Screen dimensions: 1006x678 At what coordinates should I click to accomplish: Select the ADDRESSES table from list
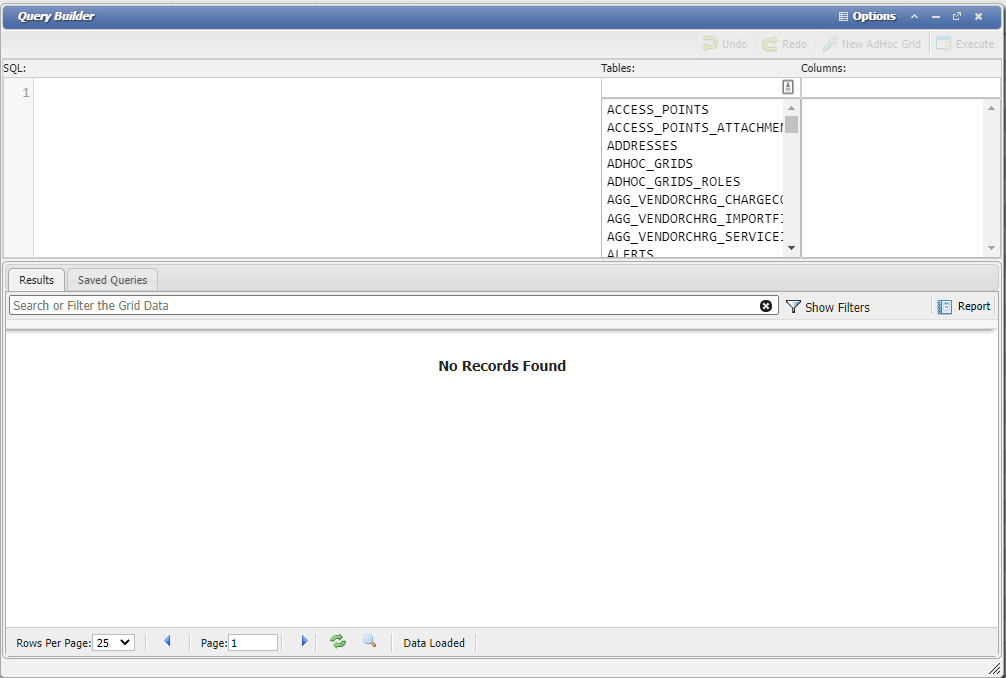(642, 146)
